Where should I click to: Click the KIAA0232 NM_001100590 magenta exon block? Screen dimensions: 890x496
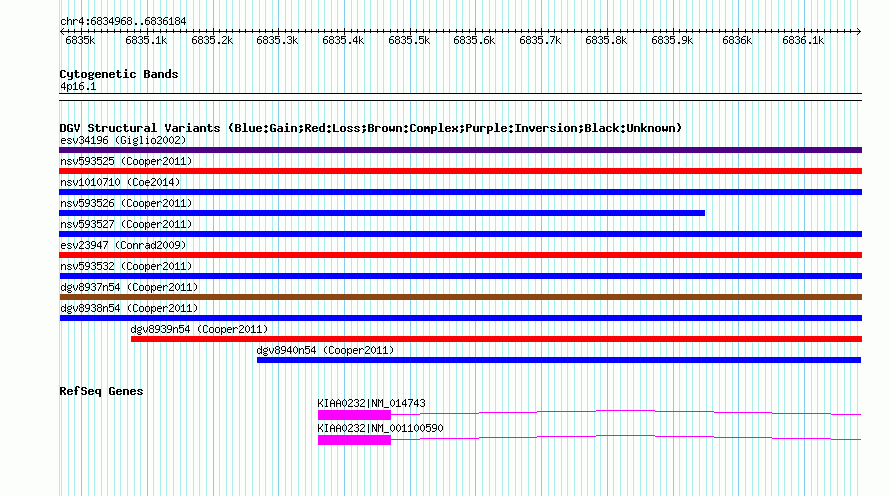click(354, 440)
